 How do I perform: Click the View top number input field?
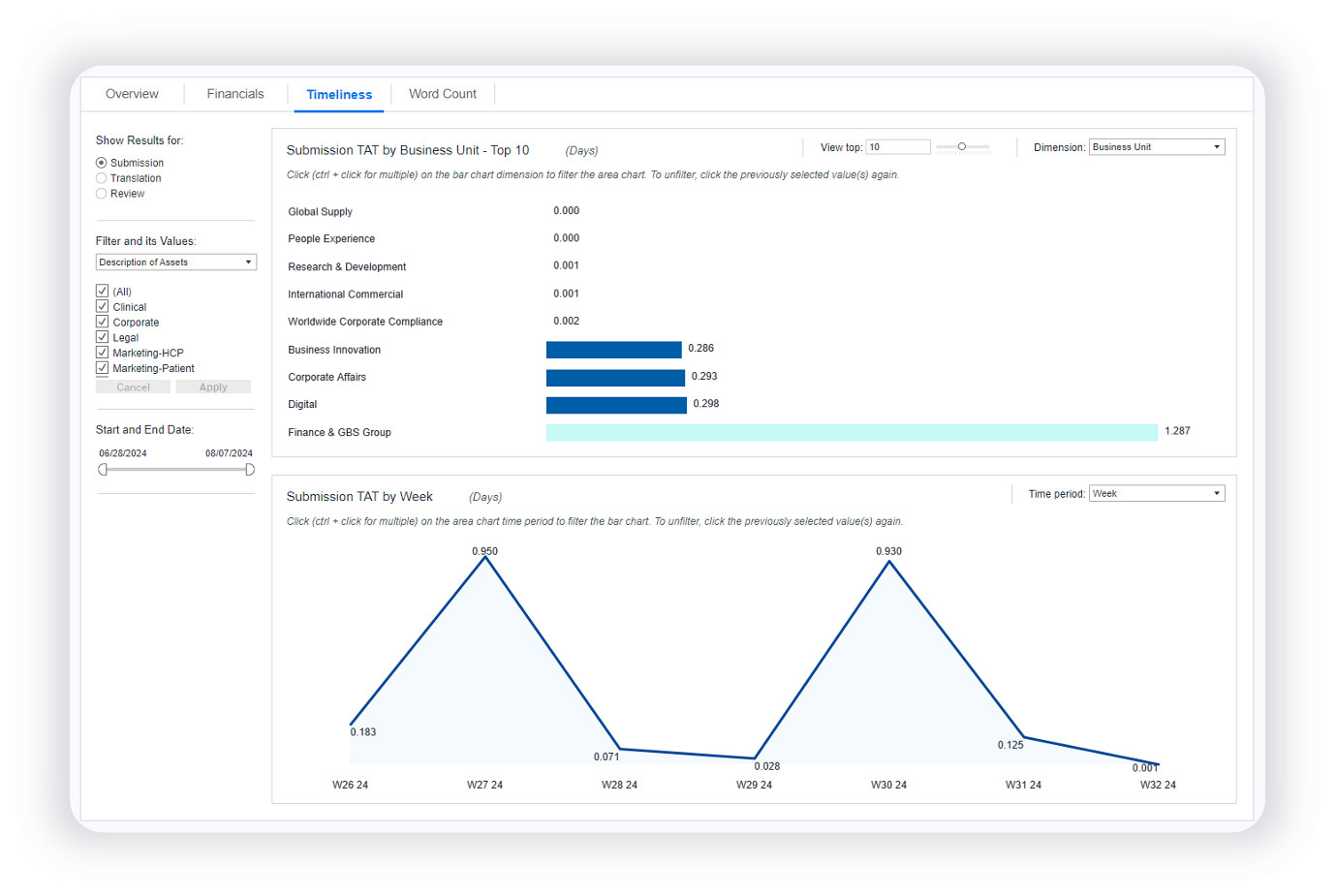coord(897,147)
